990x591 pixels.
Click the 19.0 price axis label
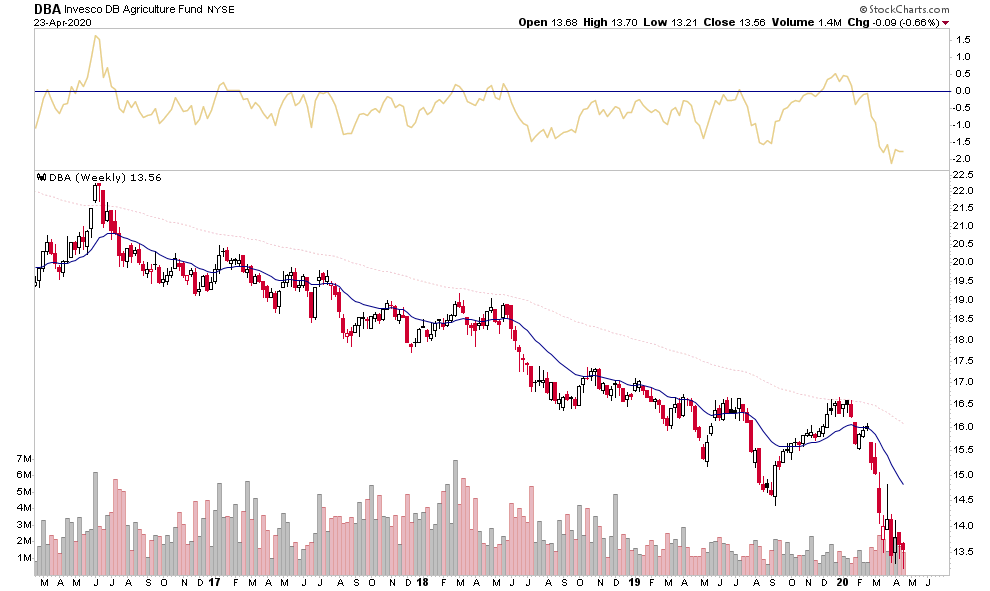coord(963,300)
